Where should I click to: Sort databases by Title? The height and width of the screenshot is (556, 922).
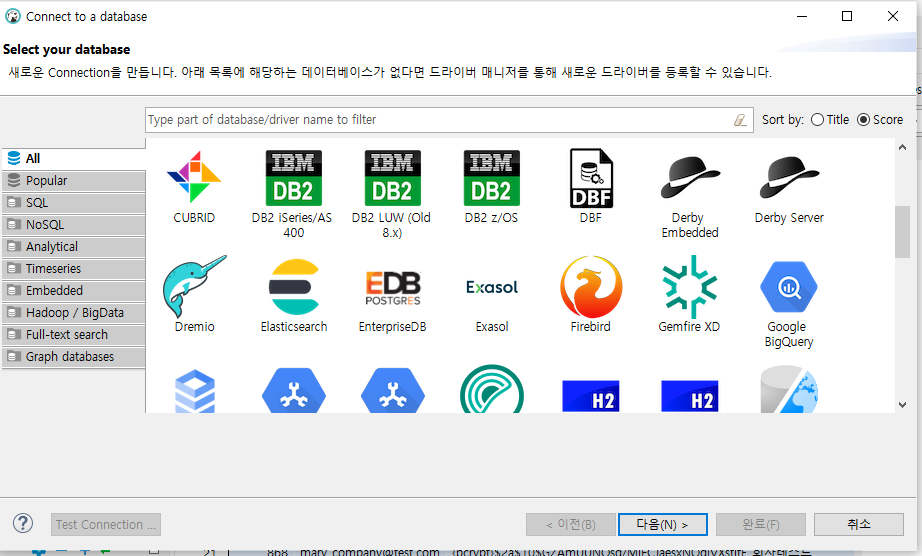click(830, 120)
